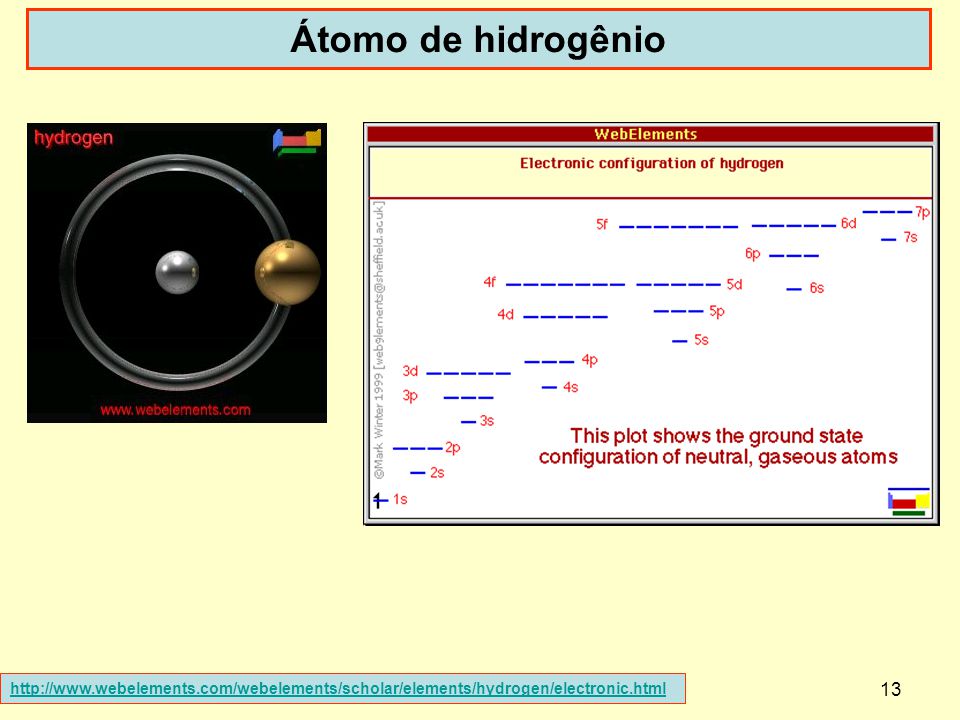Click the '7s' orbital label

pos(910,237)
